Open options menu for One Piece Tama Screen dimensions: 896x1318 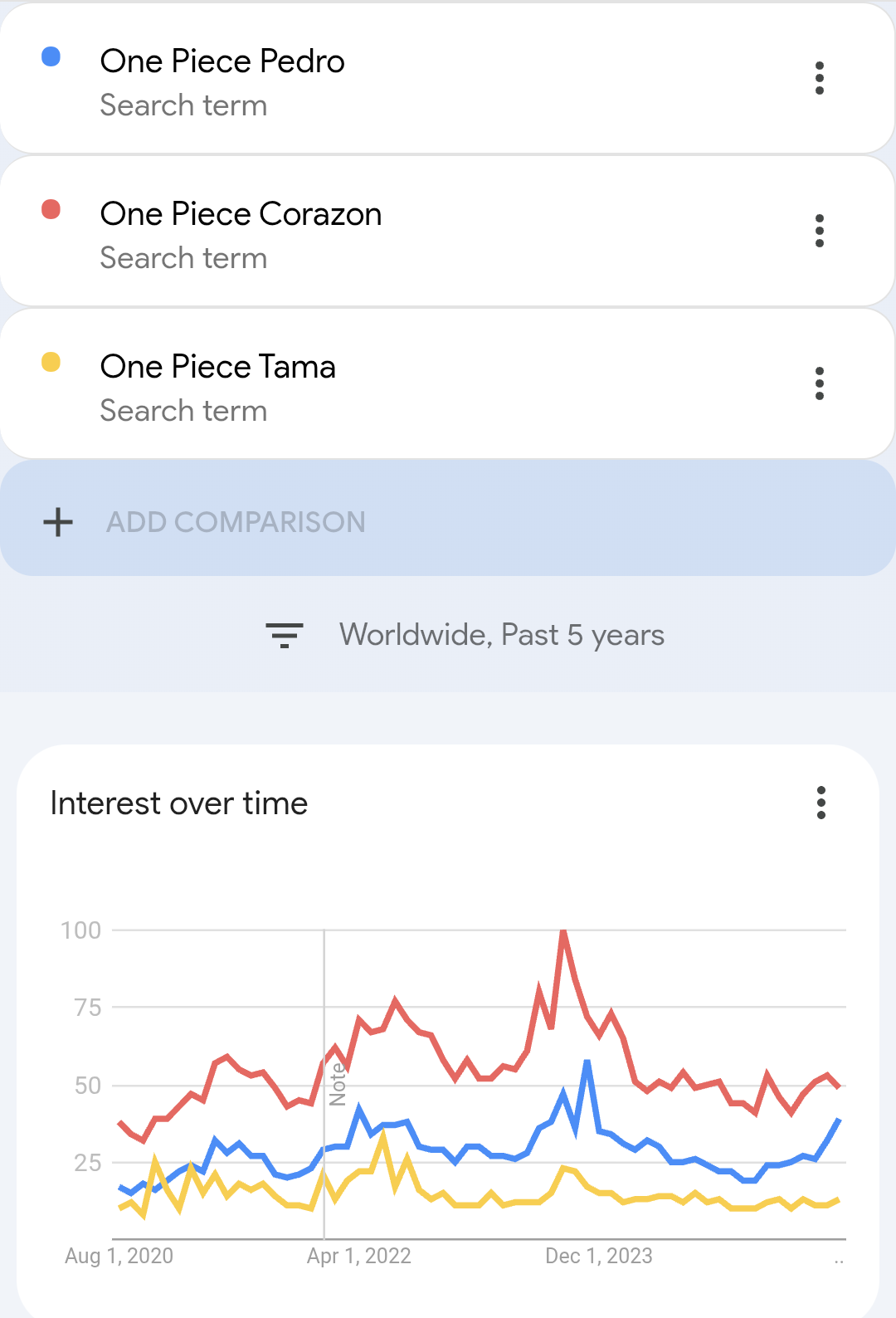tap(819, 383)
